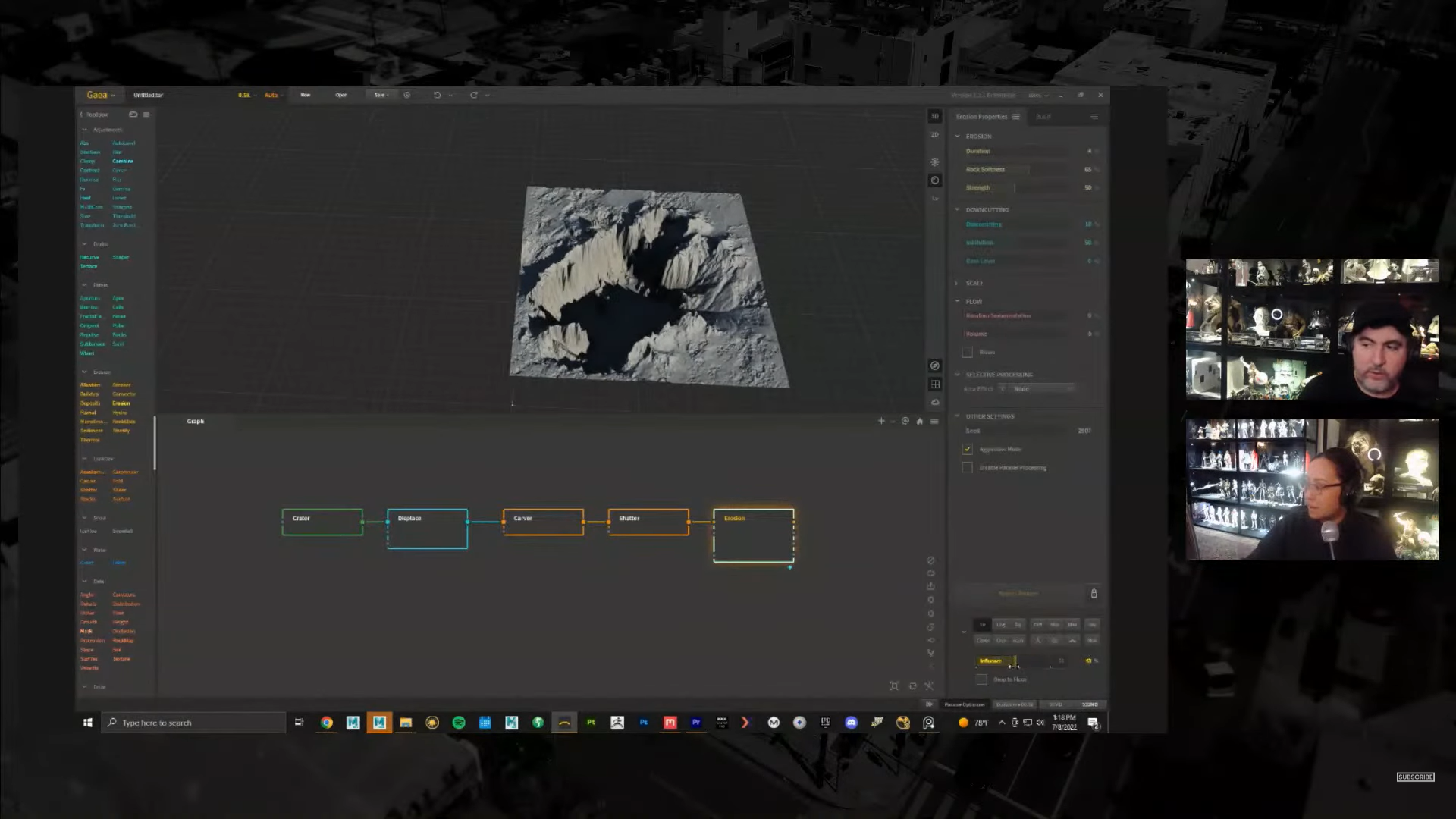
Task: Click the home icon in Graph header
Action: coord(920,421)
